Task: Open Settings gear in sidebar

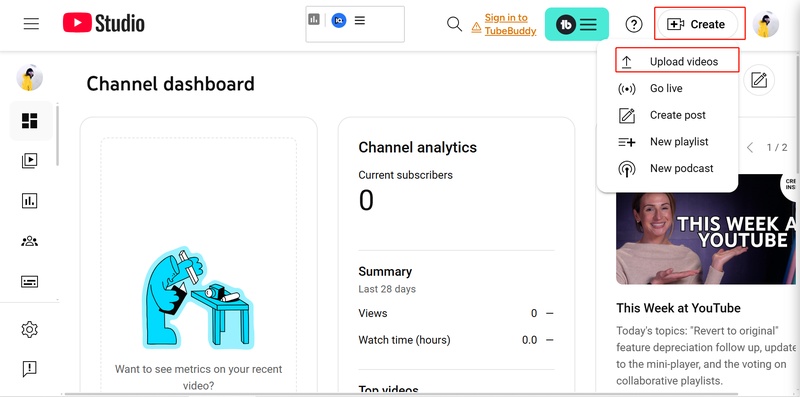Action: 30,329
